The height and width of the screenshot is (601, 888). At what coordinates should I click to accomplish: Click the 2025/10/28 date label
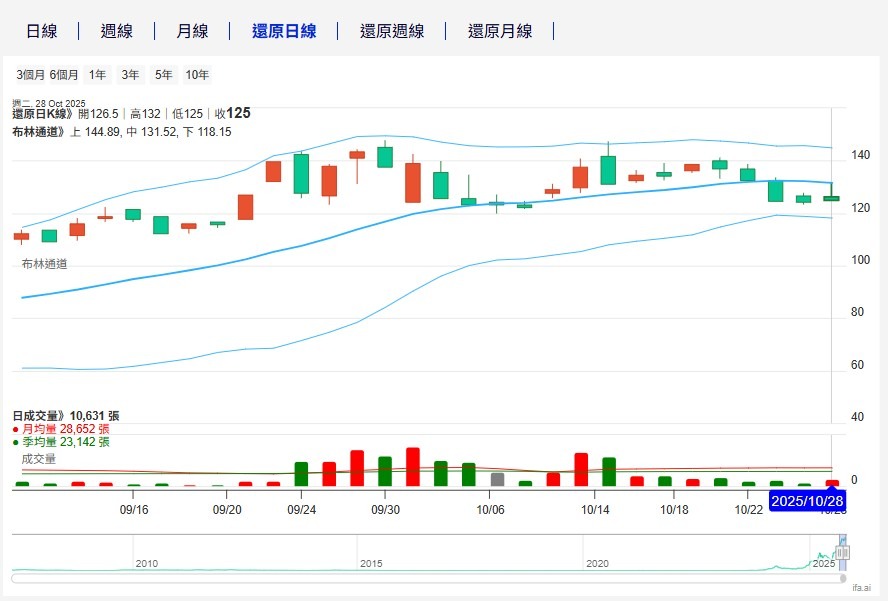pyautogui.click(x=808, y=500)
